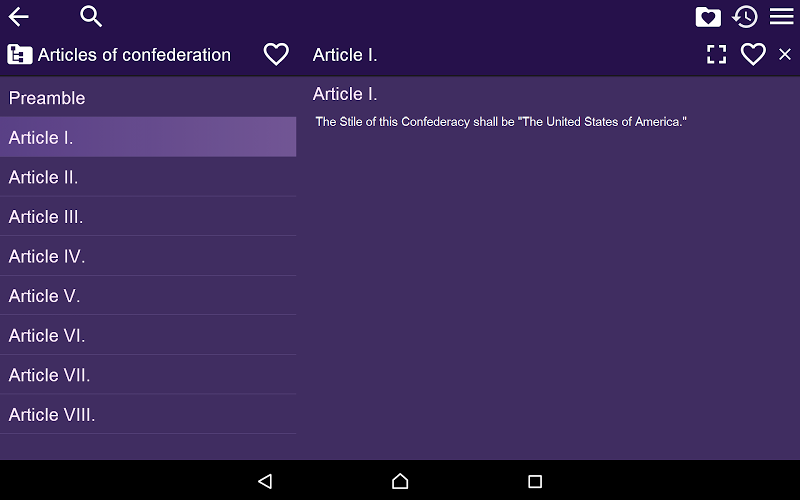800x500 pixels.
Task: Open the search magnifier icon
Action: 91,16
